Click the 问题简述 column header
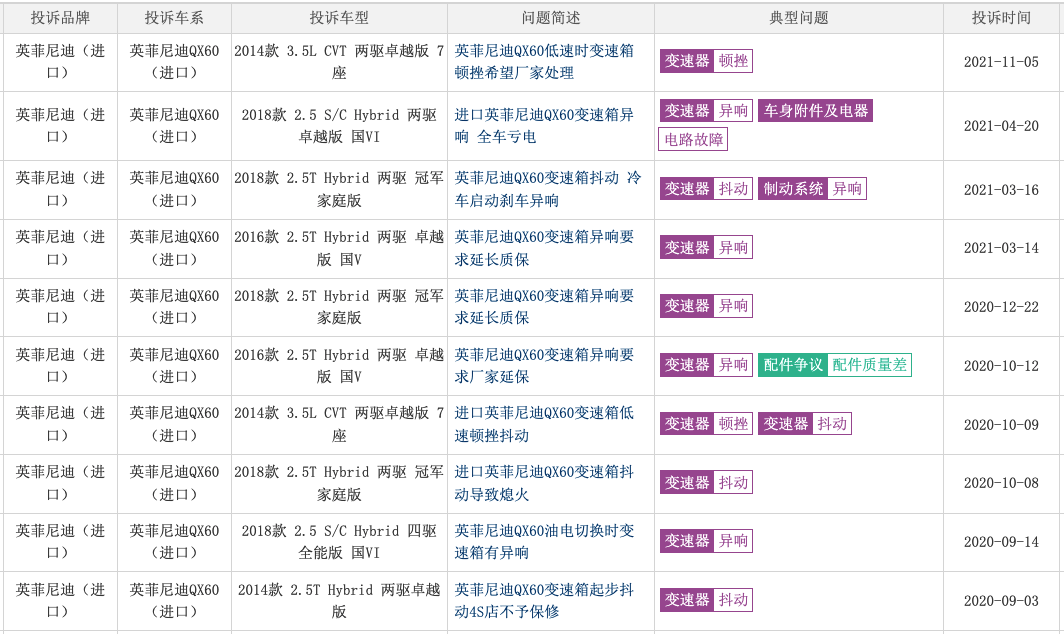The height and width of the screenshot is (634, 1064). [551, 18]
